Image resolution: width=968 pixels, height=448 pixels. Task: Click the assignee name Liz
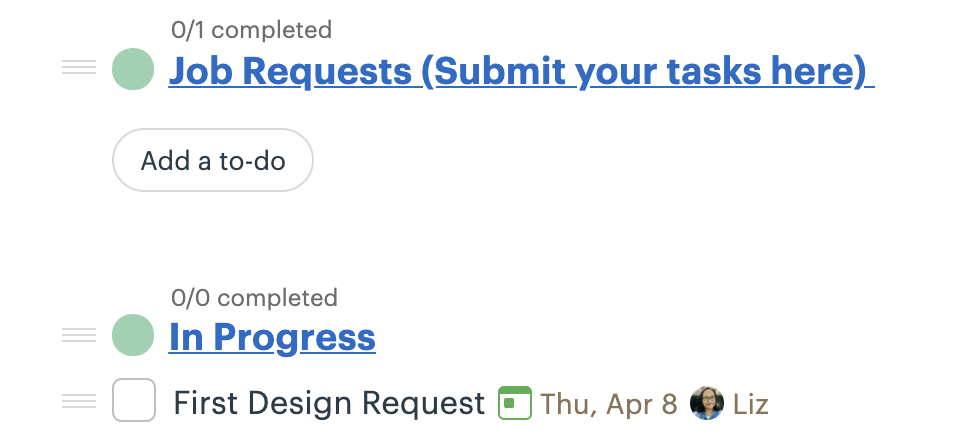pyautogui.click(x=750, y=404)
